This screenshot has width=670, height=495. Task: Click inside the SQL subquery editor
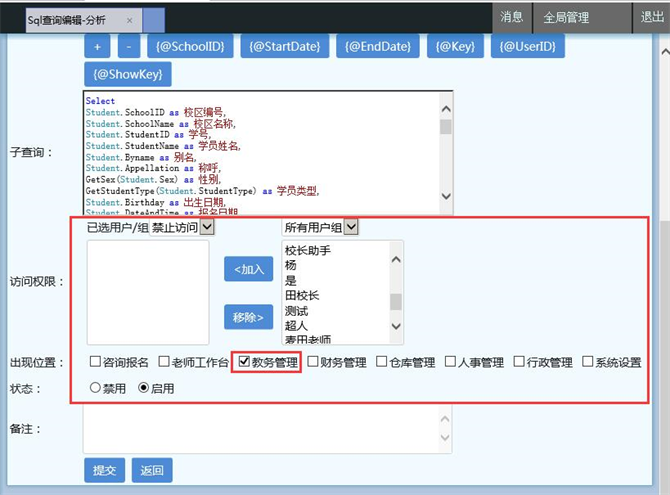pyautogui.click(x=262, y=153)
